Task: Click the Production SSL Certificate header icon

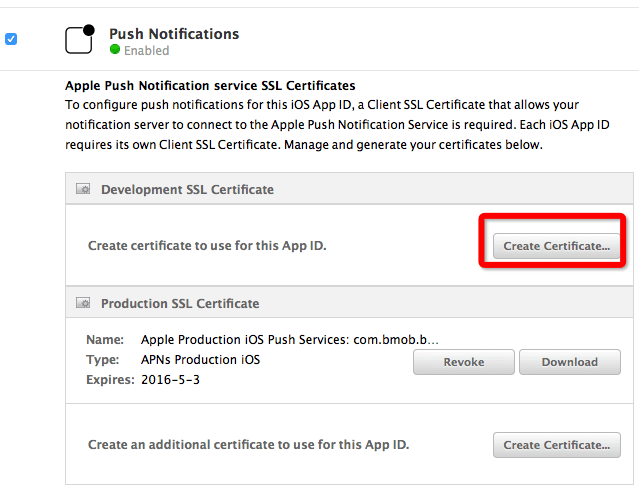Action: (x=84, y=303)
